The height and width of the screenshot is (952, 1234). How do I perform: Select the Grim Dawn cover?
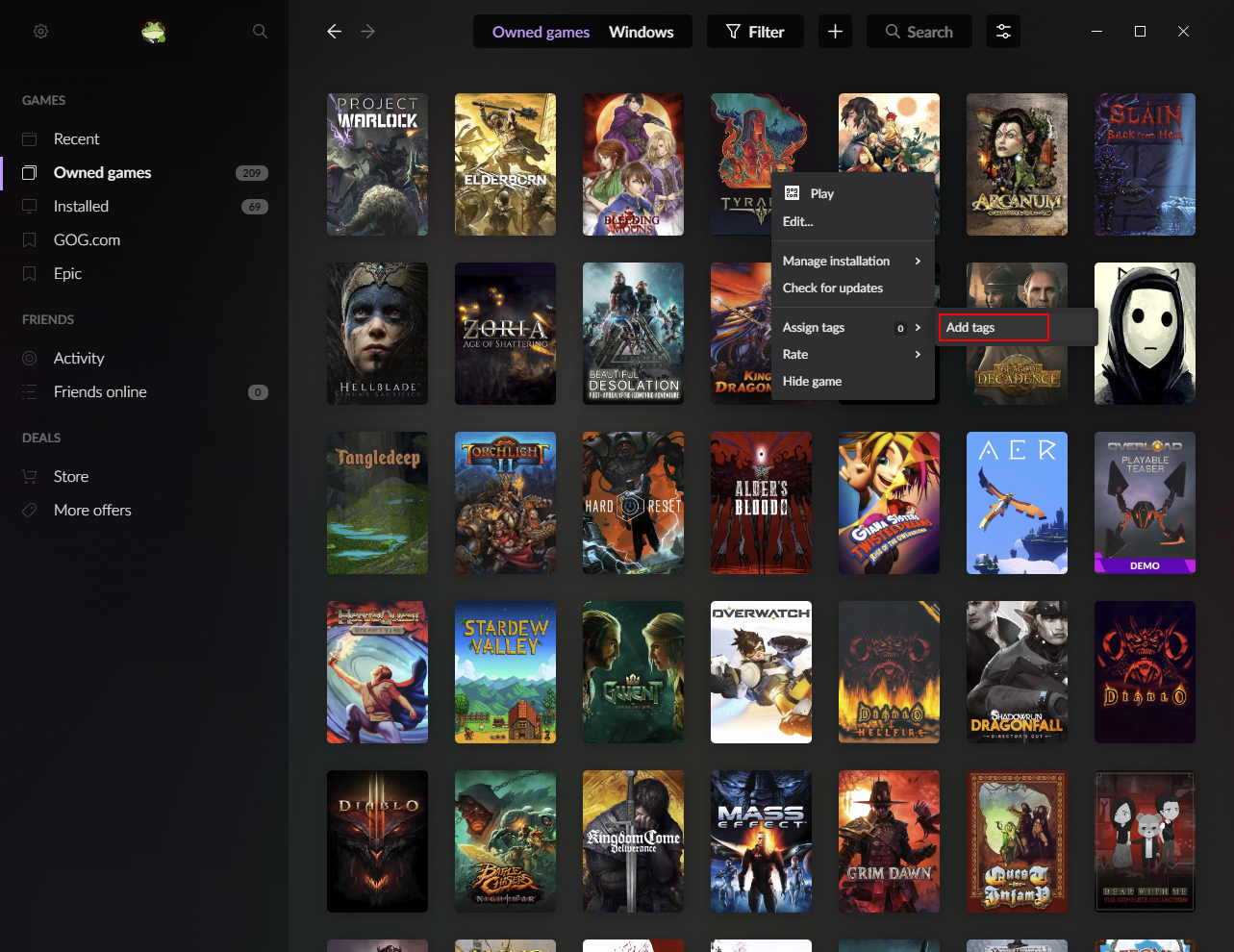click(x=889, y=841)
